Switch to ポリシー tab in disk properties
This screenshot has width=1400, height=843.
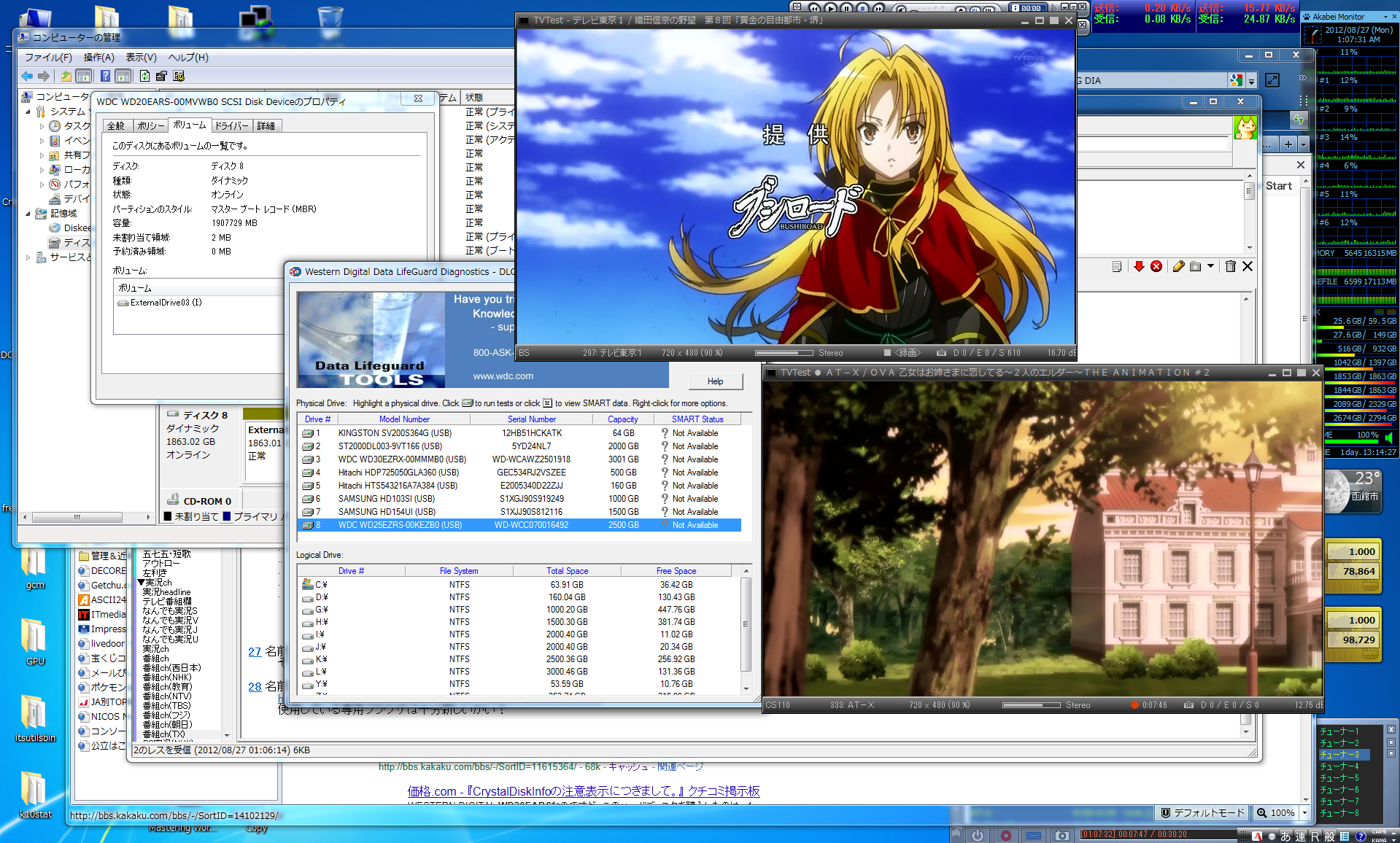[x=151, y=126]
